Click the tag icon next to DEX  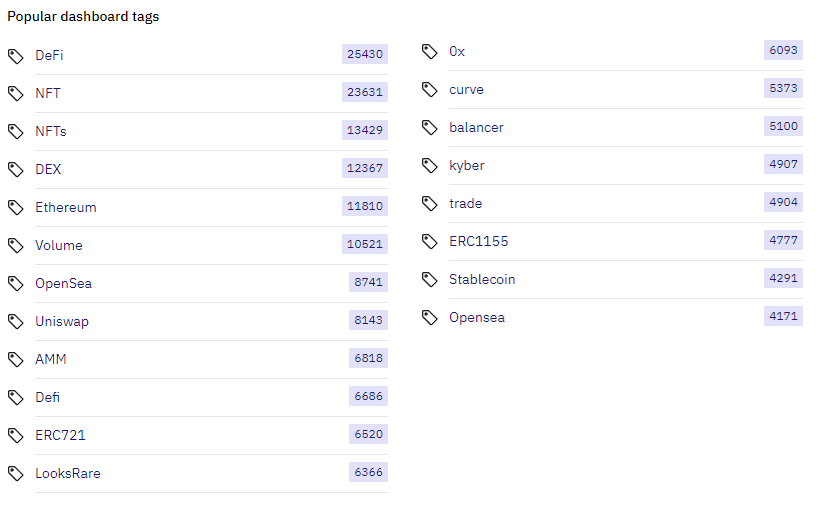pos(16,170)
